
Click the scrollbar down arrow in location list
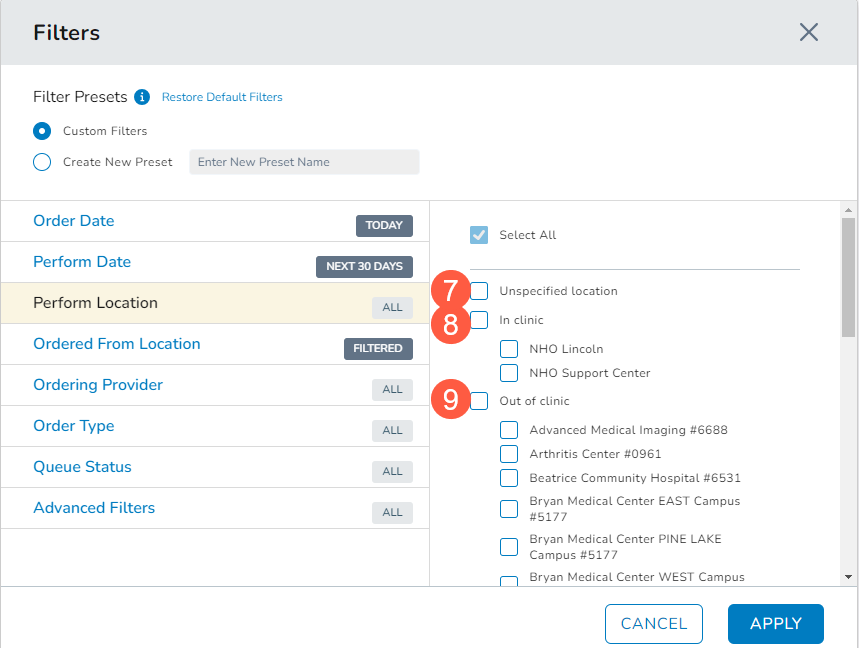point(848,577)
